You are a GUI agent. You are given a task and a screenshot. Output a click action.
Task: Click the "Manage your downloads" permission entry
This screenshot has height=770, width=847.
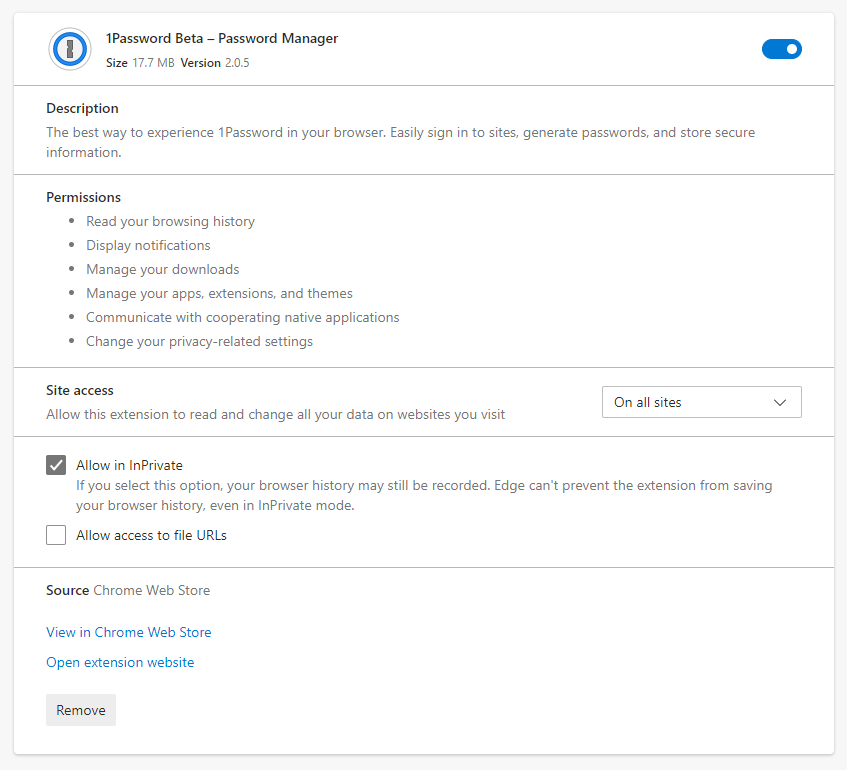coord(162,269)
